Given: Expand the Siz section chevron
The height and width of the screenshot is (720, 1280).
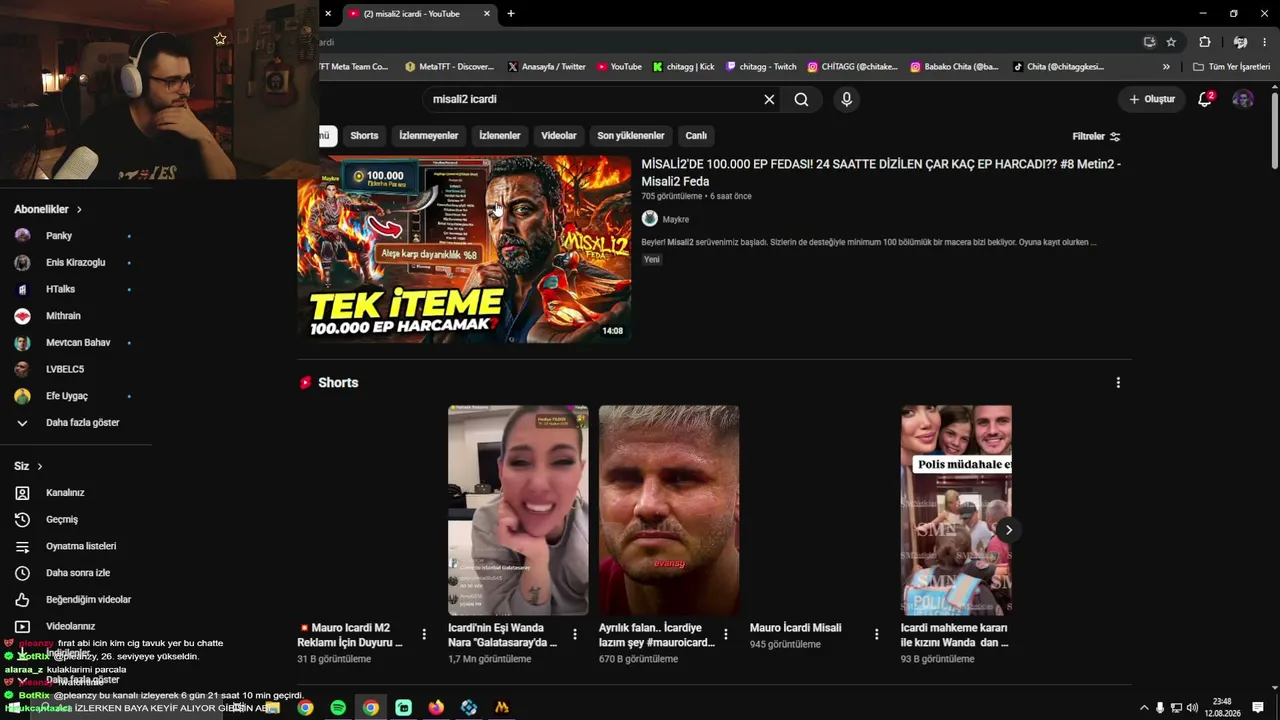Looking at the screenshot, I should pyautogui.click(x=40, y=466).
